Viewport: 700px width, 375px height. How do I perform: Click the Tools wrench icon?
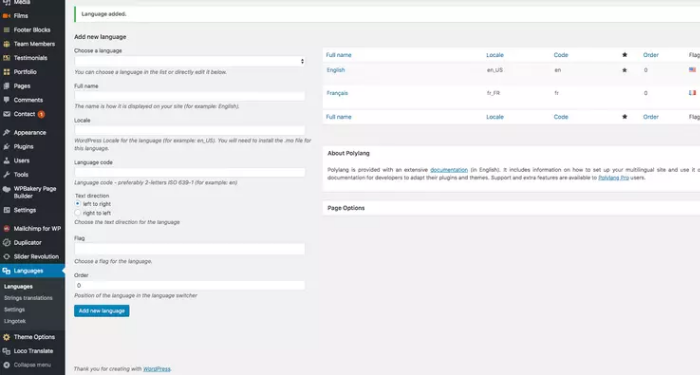pos(6,175)
